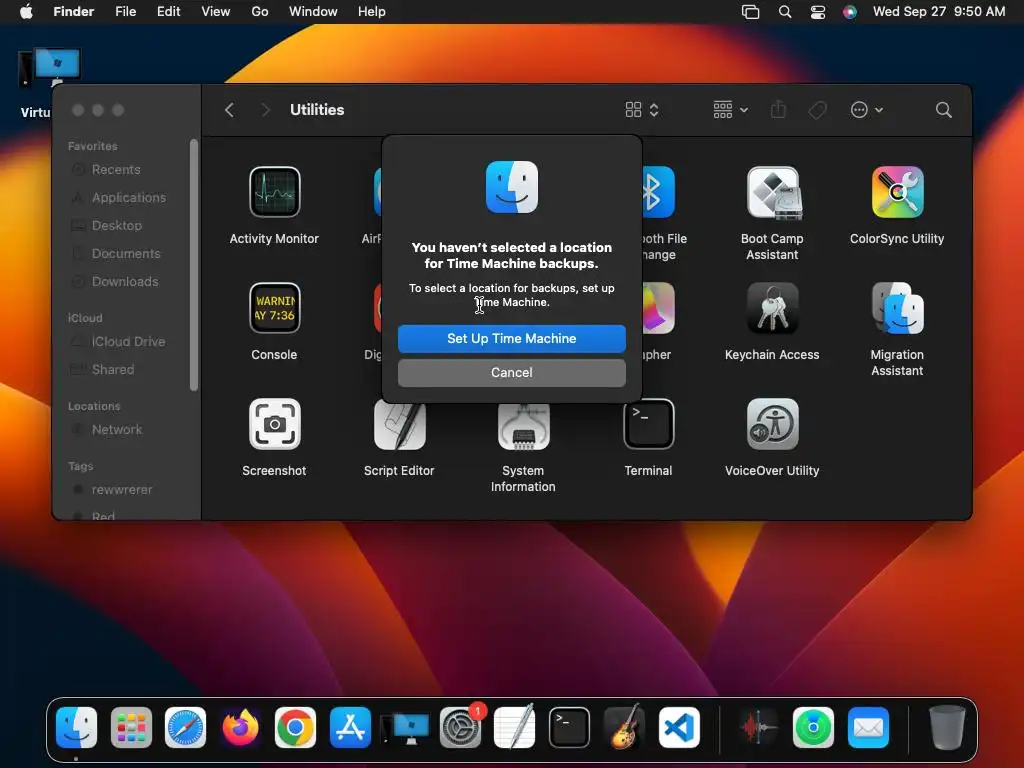Image resolution: width=1024 pixels, height=768 pixels.
Task: Open the Apple menu
Action: [26, 12]
